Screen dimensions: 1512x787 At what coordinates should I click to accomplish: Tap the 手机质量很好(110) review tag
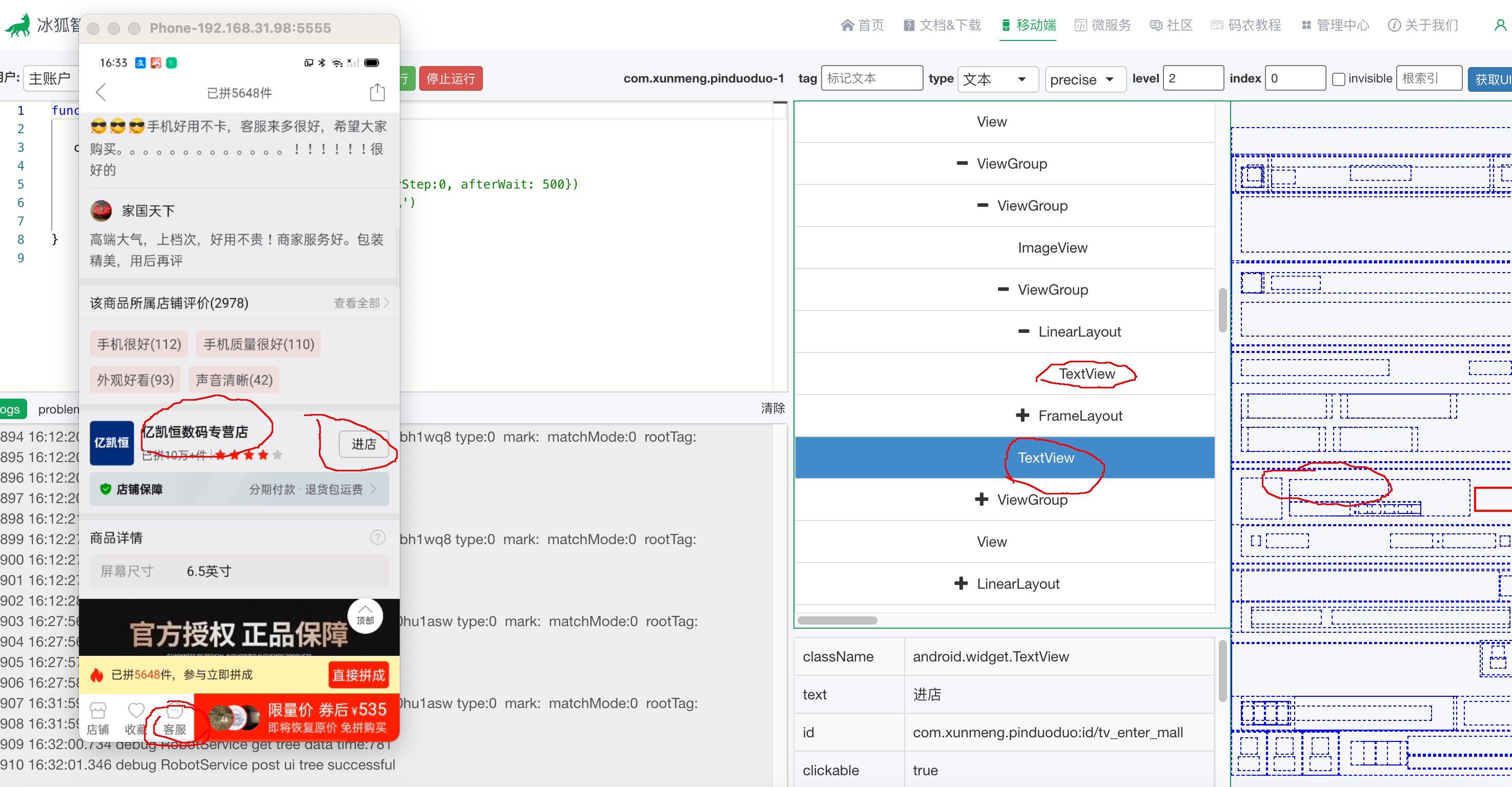258,344
